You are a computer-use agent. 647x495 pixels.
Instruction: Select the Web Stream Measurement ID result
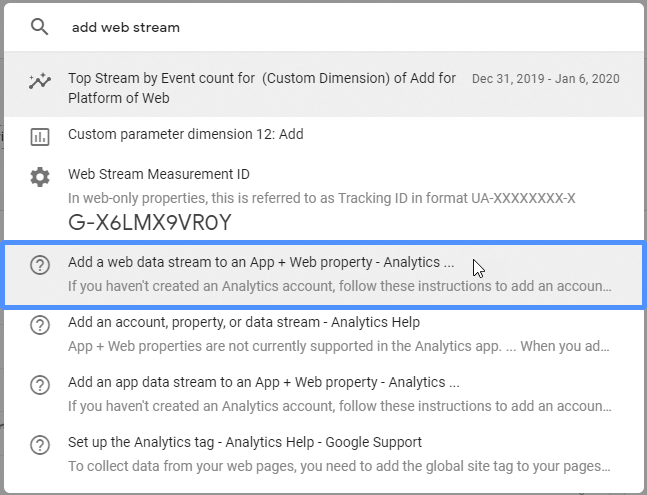click(x=324, y=198)
